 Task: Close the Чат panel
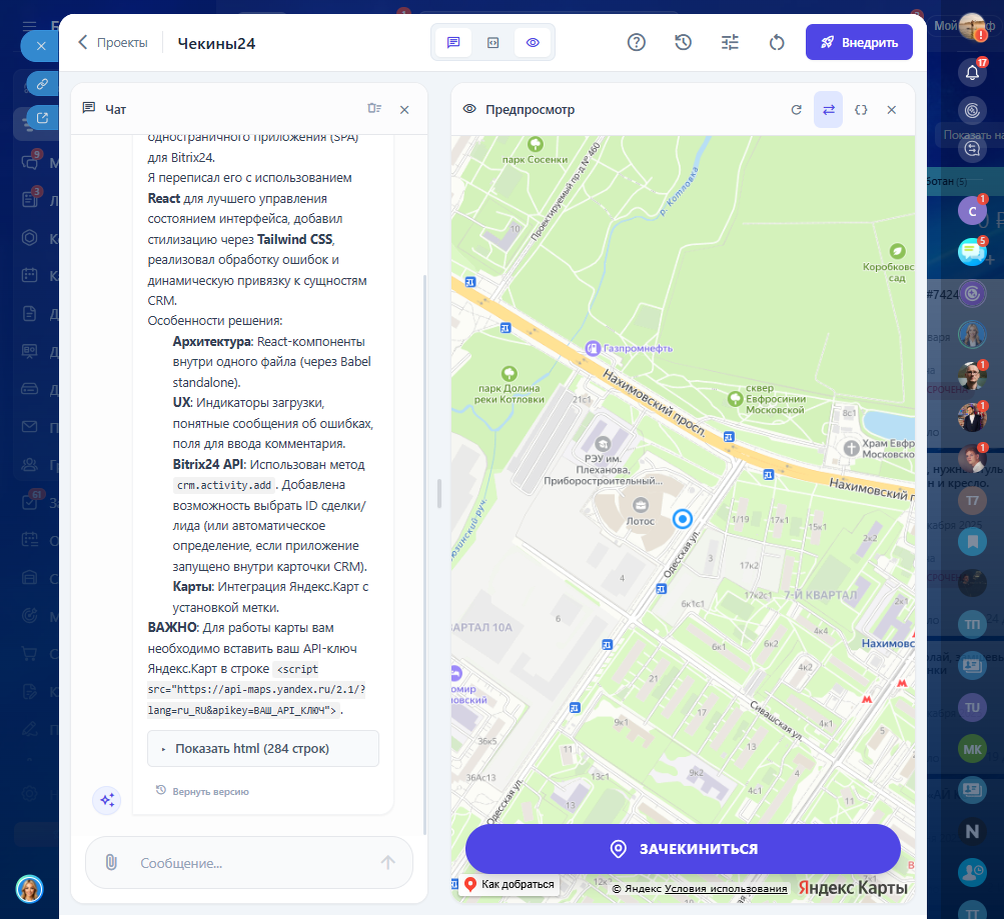click(x=405, y=110)
